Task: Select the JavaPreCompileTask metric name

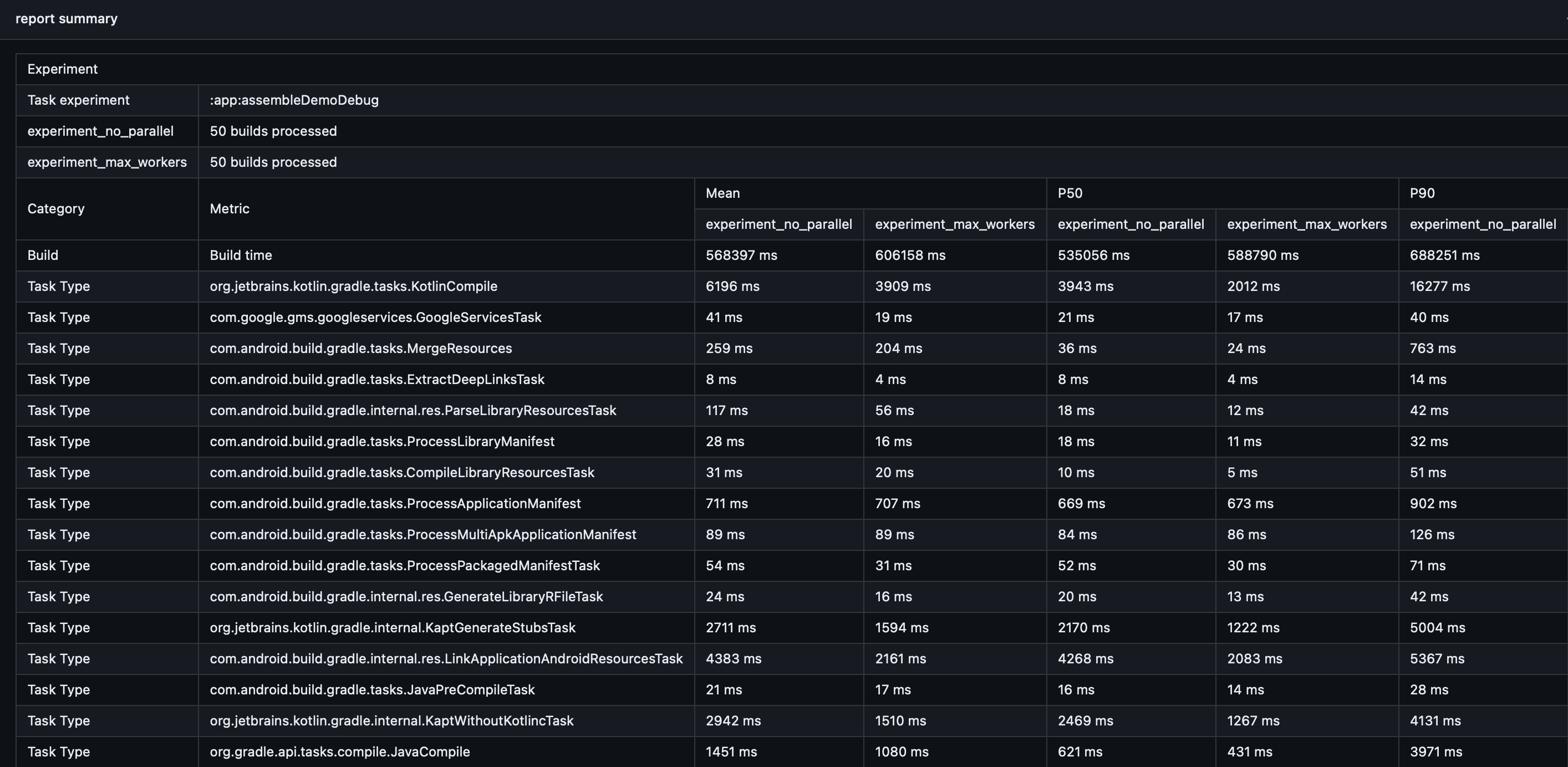Action: click(373, 690)
